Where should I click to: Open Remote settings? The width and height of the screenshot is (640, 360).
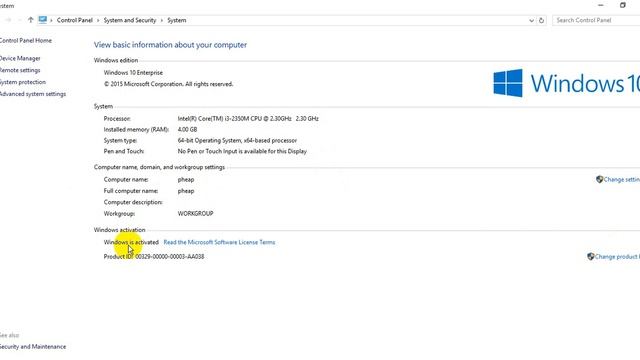(x=20, y=70)
